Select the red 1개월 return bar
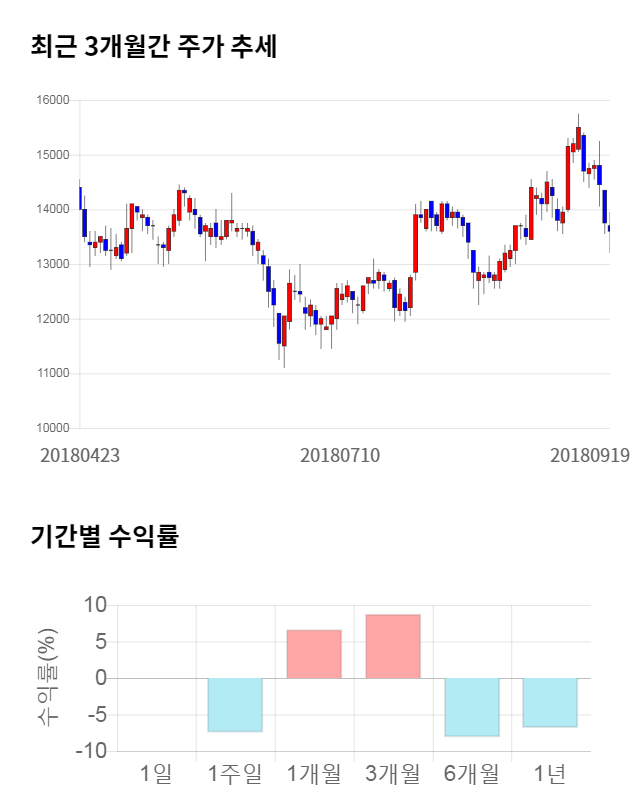This screenshot has width=640, height=810. pyautogui.click(x=314, y=654)
